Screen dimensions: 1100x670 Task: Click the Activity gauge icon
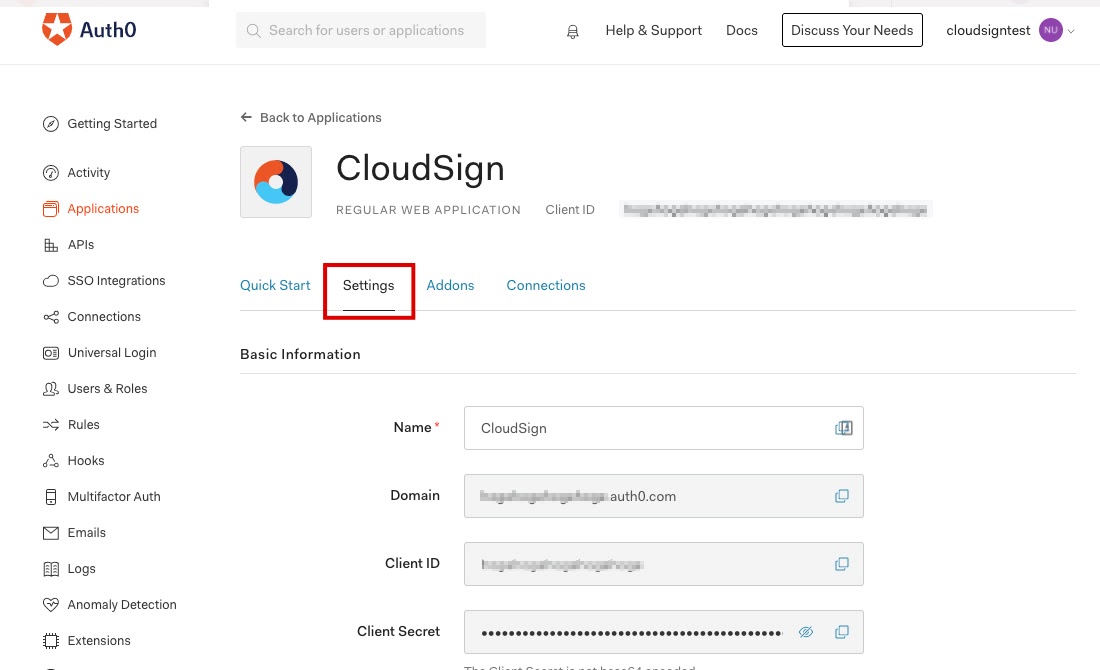[51, 173]
